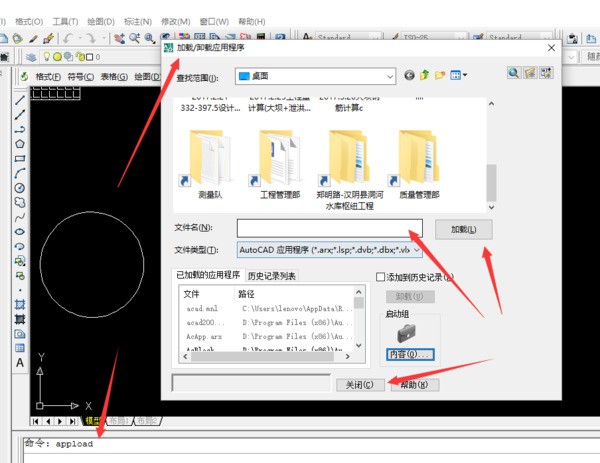Select the Ellipse arc tool
The image size is (600, 463).
coord(20,246)
